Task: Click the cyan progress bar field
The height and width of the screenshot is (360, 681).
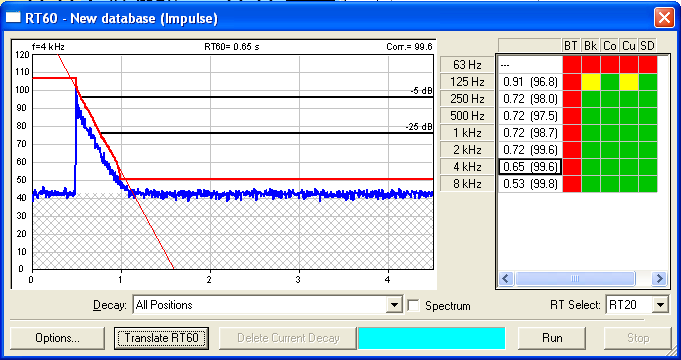Action: (432, 338)
